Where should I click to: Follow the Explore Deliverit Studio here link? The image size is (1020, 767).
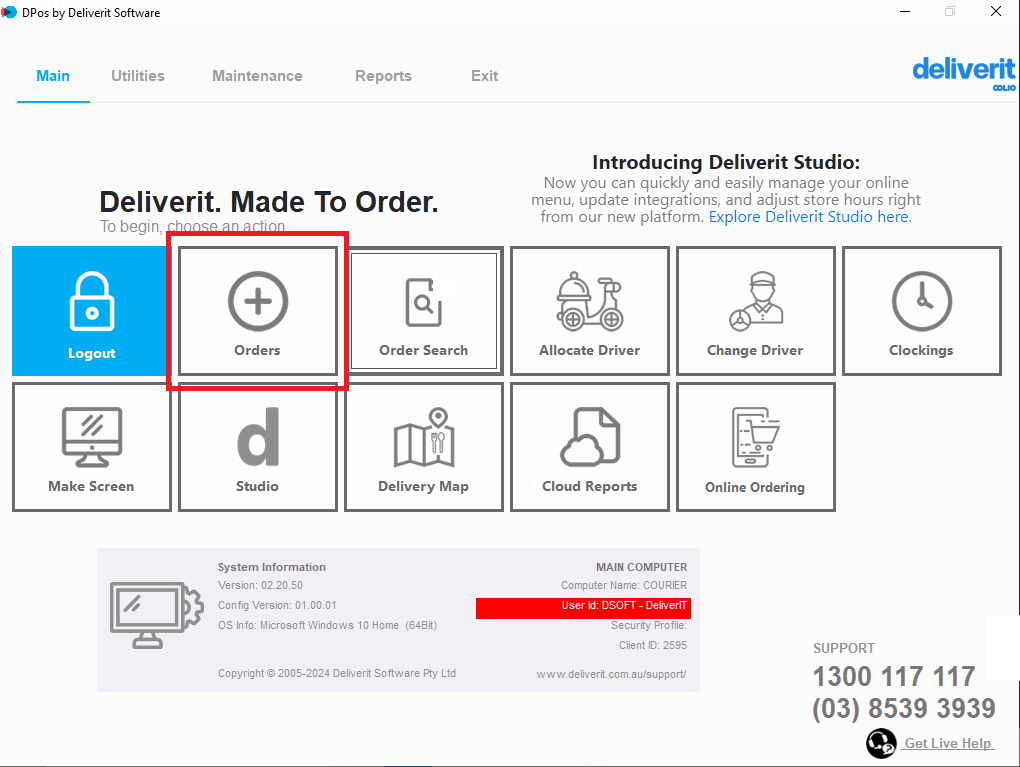coord(808,216)
